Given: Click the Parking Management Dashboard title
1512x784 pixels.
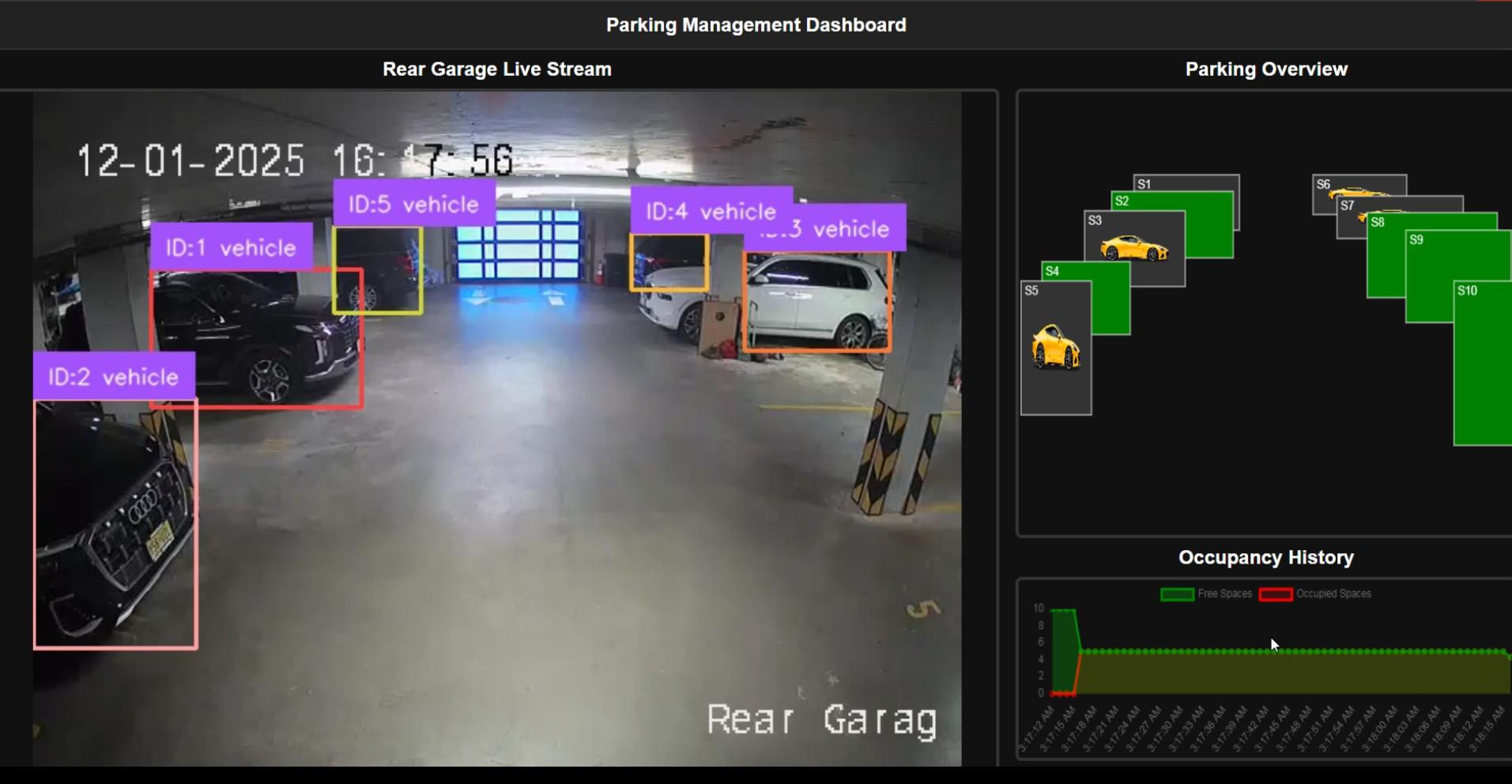Looking at the screenshot, I should pyautogui.click(x=756, y=25).
